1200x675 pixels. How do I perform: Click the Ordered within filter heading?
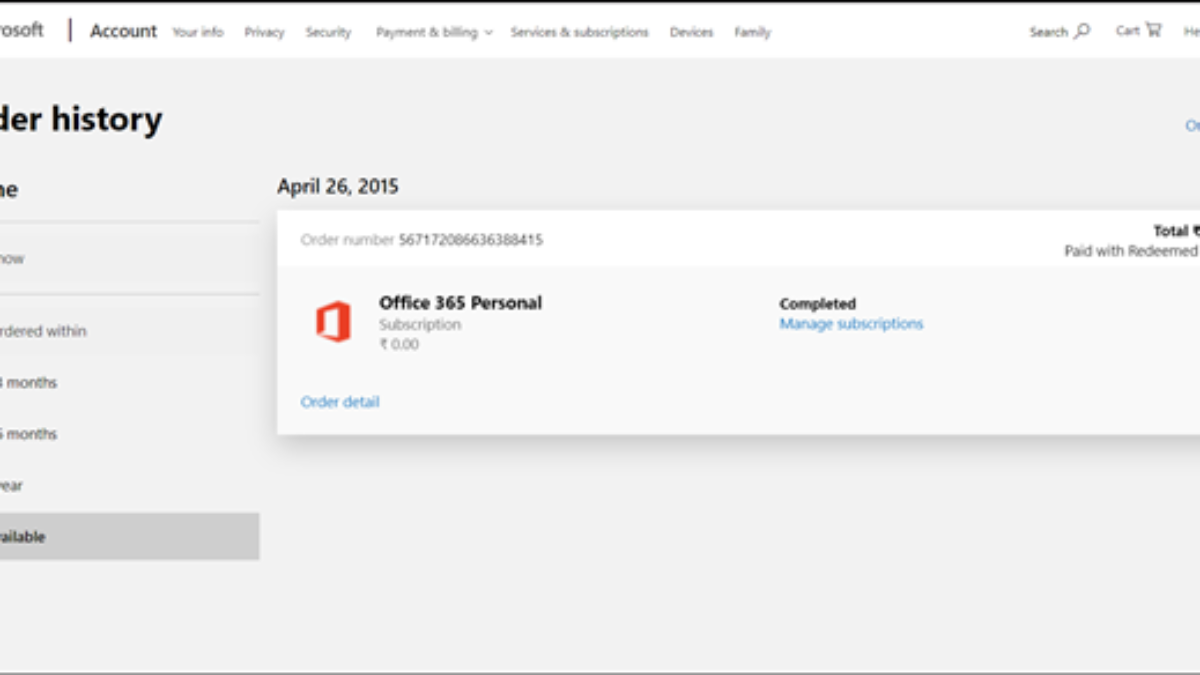click(x=43, y=331)
